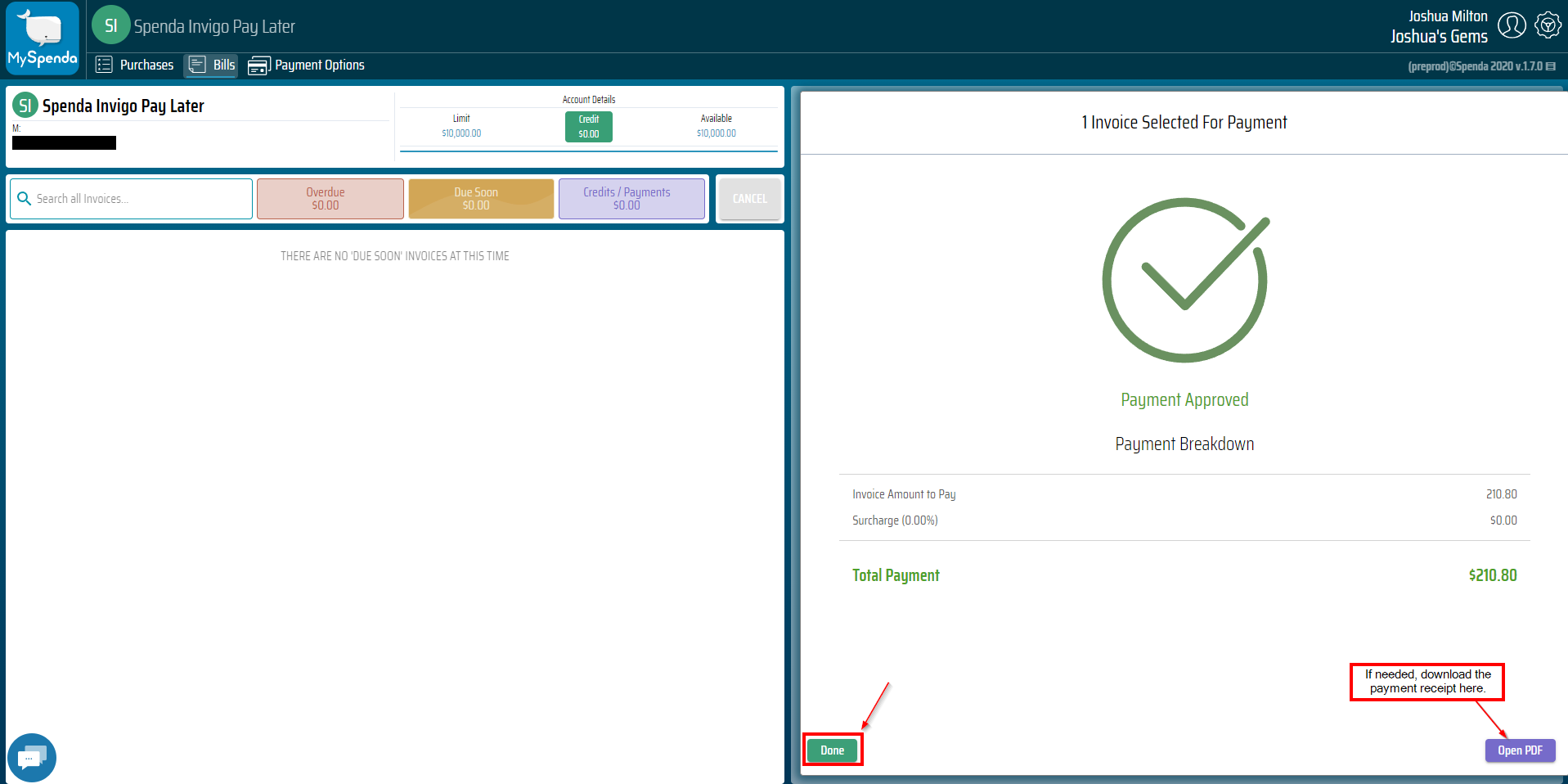Click the SI supplier avatar in header
Image resolution: width=1568 pixels, height=784 pixels.
[x=110, y=25]
